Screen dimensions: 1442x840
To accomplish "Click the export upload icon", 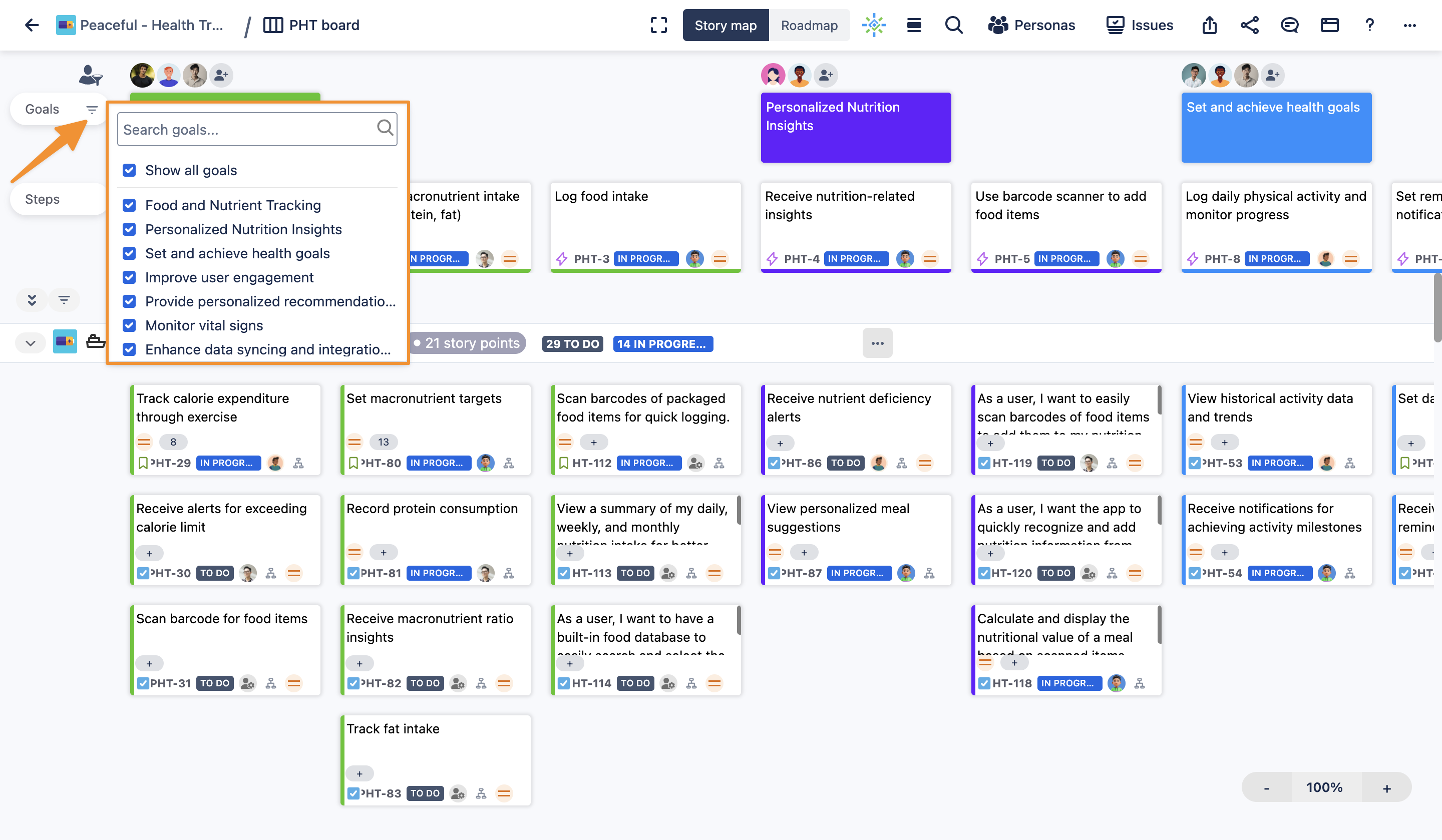I will click(x=1209, y=25).
